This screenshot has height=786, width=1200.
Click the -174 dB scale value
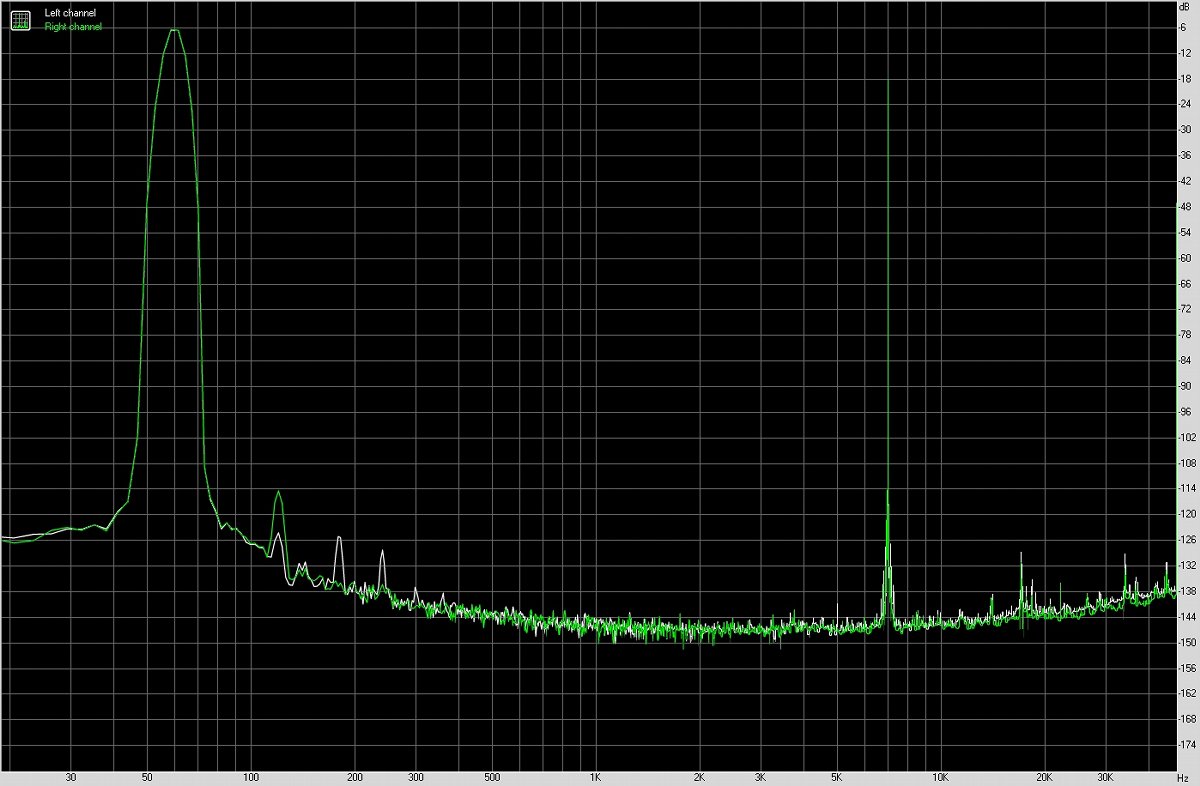click(x=1188, y=744)
